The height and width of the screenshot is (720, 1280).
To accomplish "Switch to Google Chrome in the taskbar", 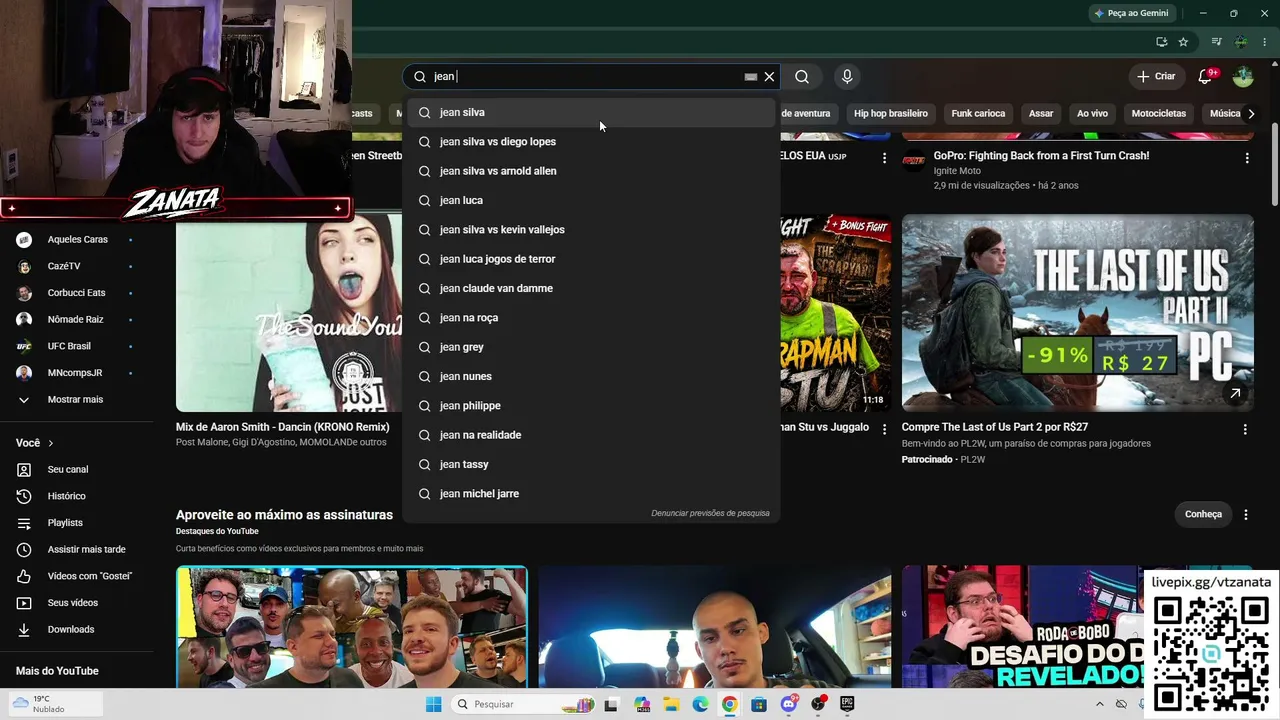I will tap(729, 704).
